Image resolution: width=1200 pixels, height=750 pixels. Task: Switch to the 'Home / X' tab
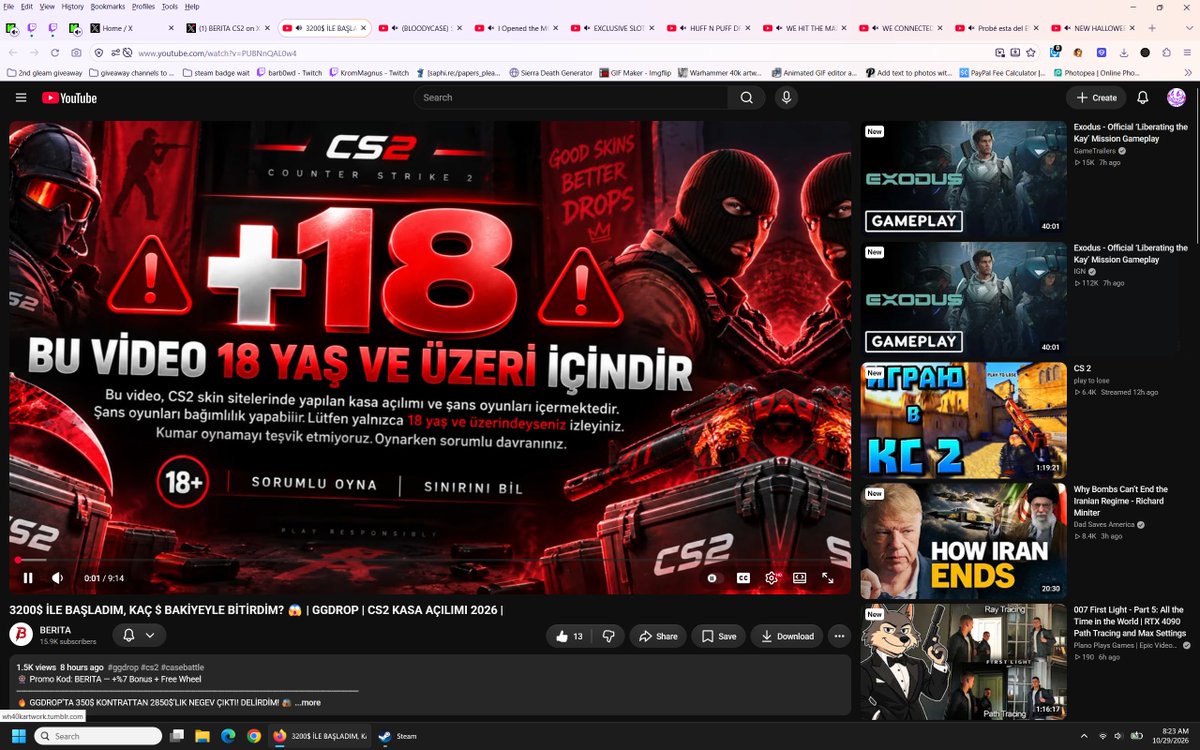click(132, 28)
